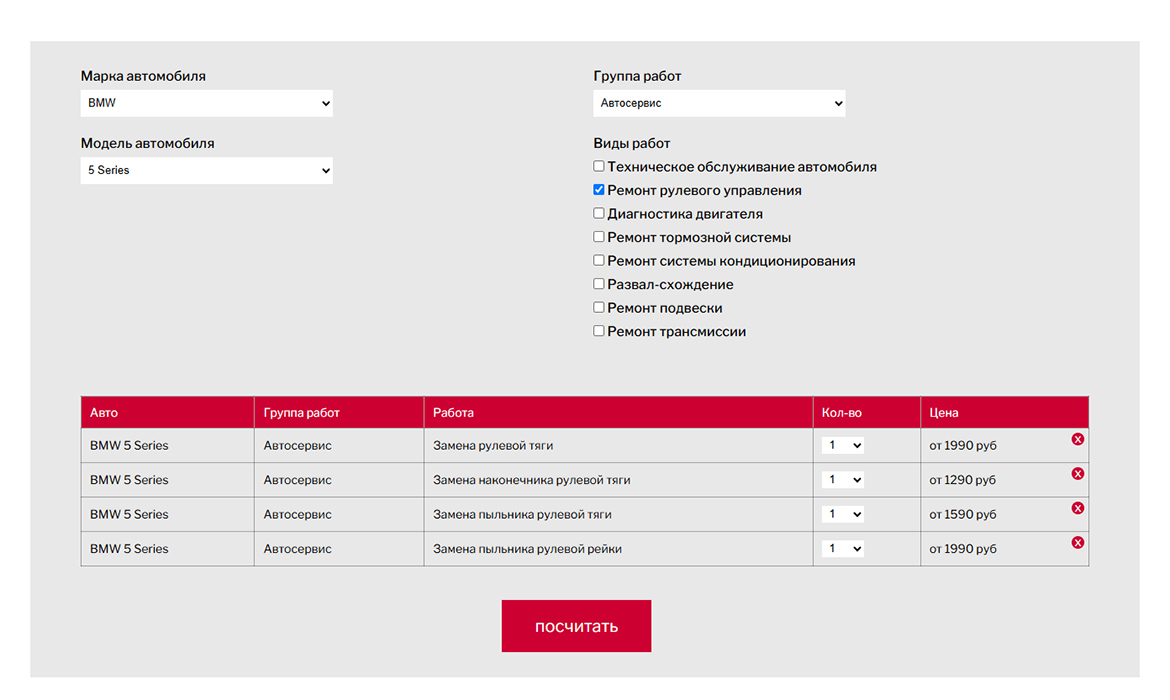Check 'Ремонт тормозной системы'
Viewport: 1170px width, 700px height.
tap(598, 237)
